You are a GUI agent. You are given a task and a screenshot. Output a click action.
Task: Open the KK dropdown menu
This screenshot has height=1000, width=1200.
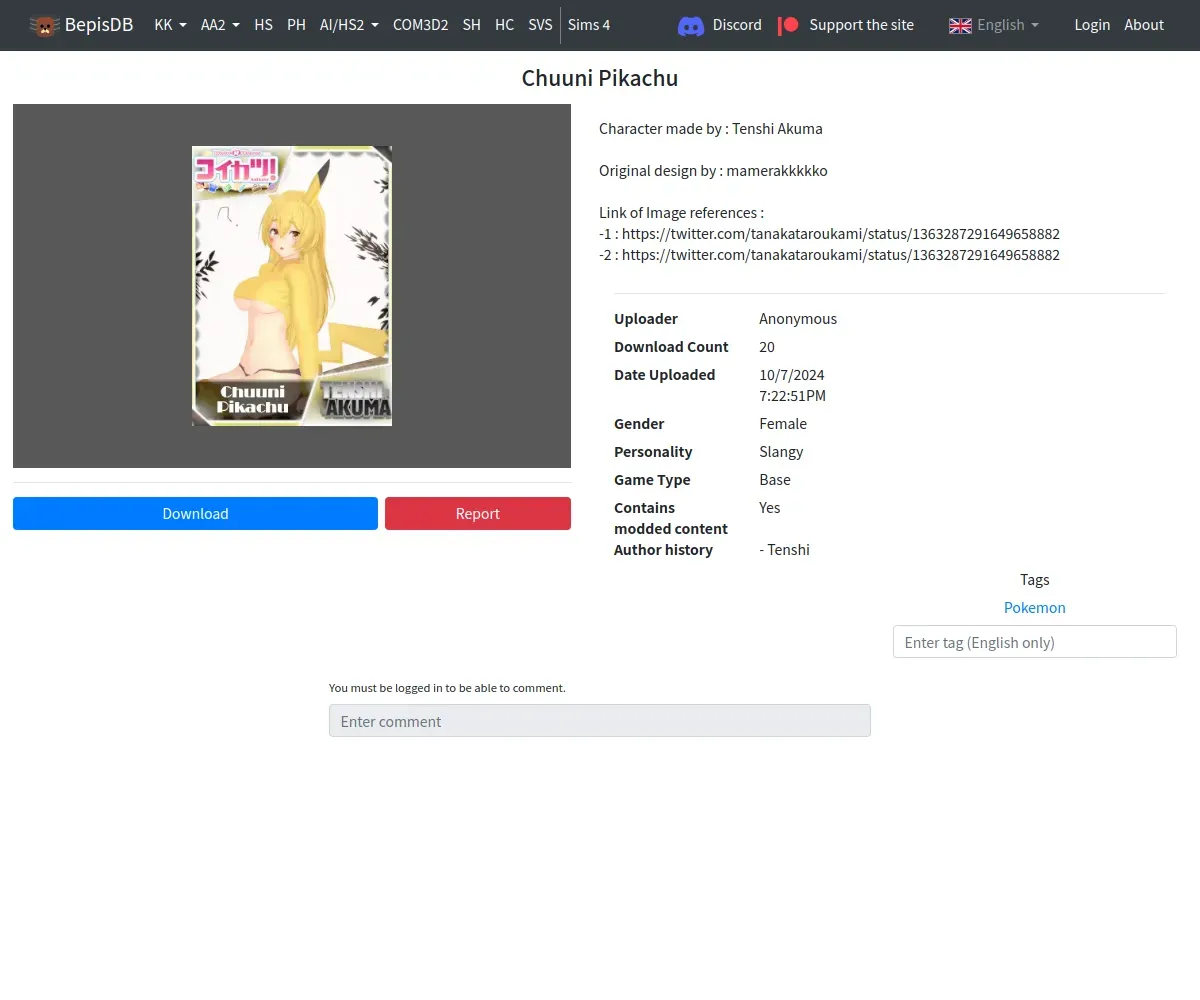pos(171,25)
